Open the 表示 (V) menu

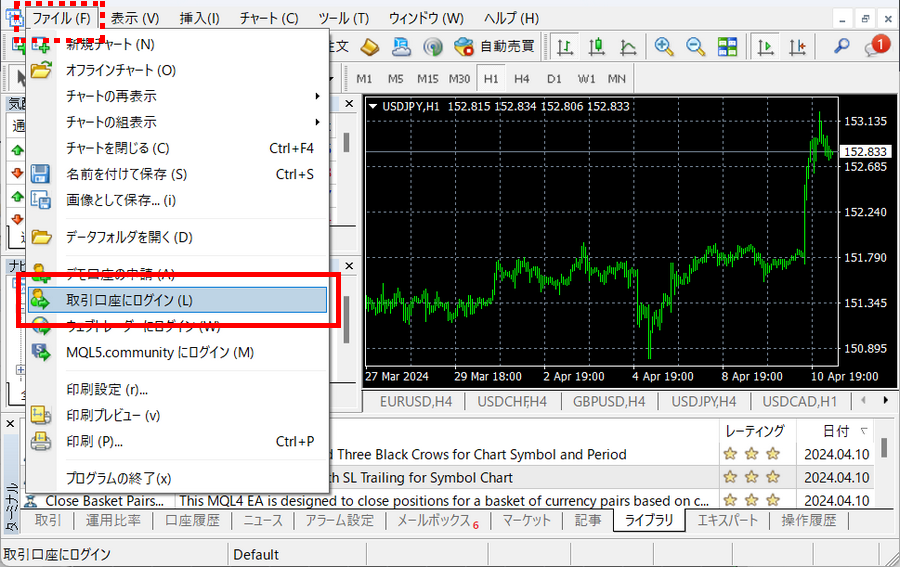click(135, 18)
